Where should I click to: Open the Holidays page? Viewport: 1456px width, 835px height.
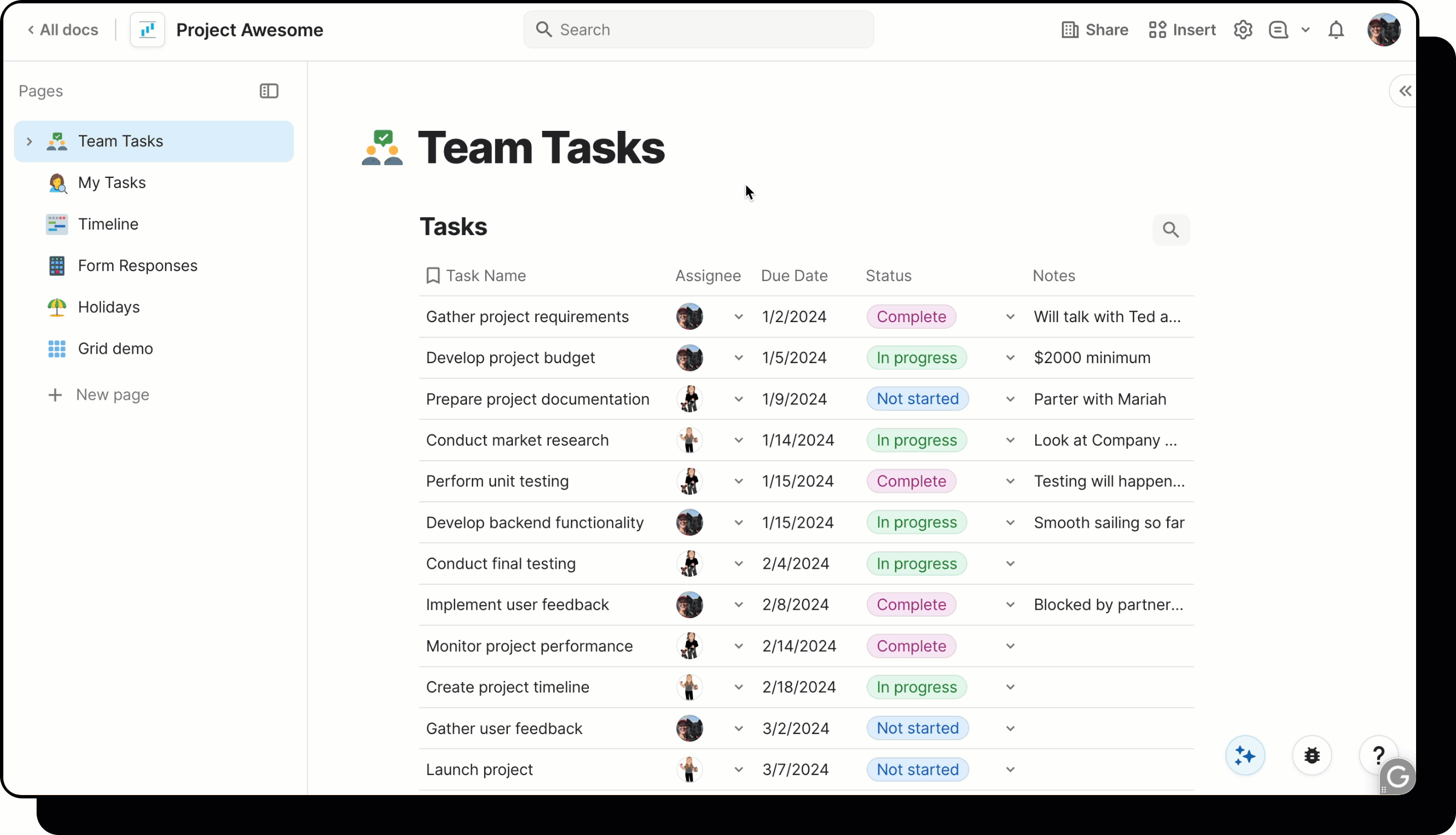154,307
